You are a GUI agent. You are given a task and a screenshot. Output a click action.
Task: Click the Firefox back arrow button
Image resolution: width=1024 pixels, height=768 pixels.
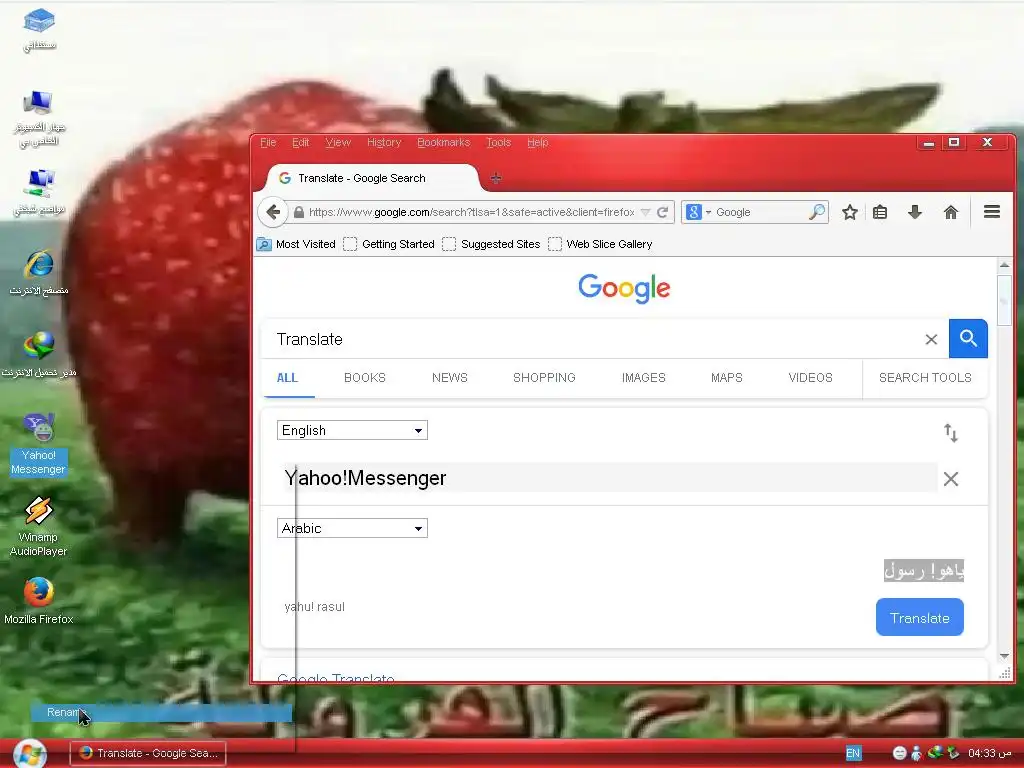click(273, 212)
